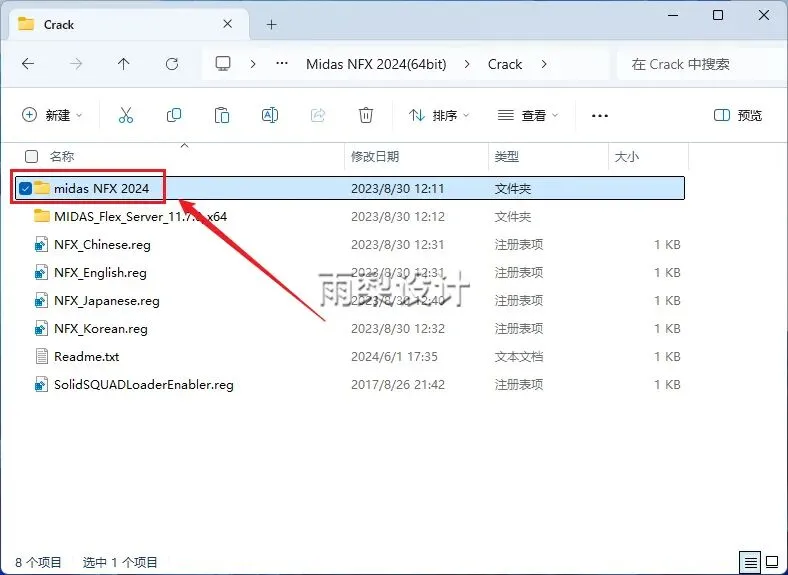
Task: Click the Crack breadcrumb in address bar
Action: (x=505, y=64)
